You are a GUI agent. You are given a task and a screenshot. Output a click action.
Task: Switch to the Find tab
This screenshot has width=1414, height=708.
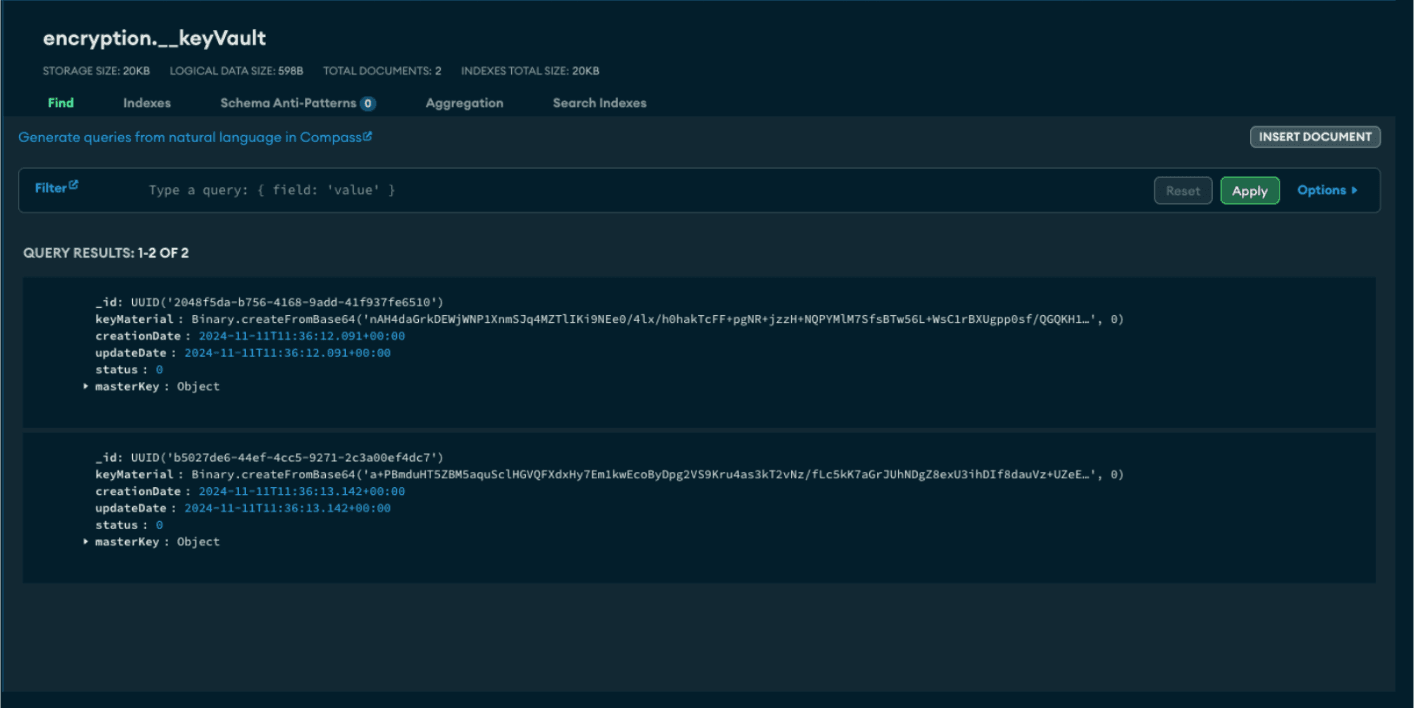[x=60, y=103]
